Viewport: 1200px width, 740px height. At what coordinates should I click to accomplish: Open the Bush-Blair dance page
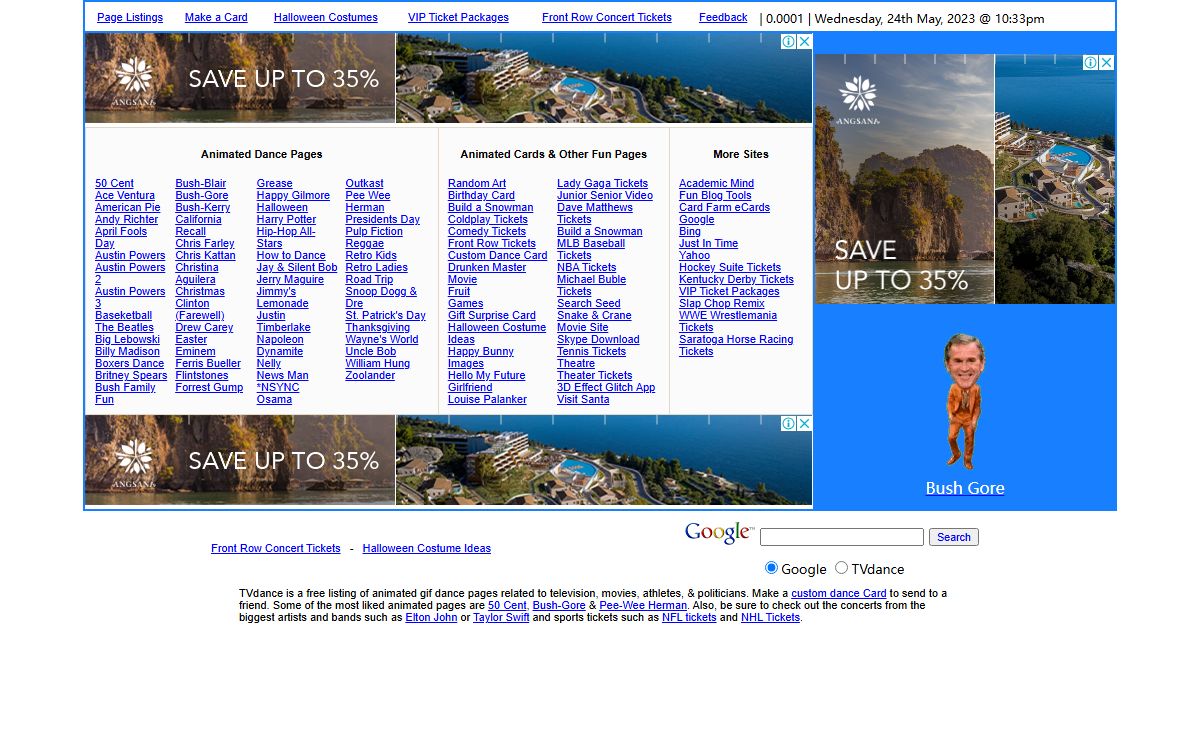(x=201, y=183)
